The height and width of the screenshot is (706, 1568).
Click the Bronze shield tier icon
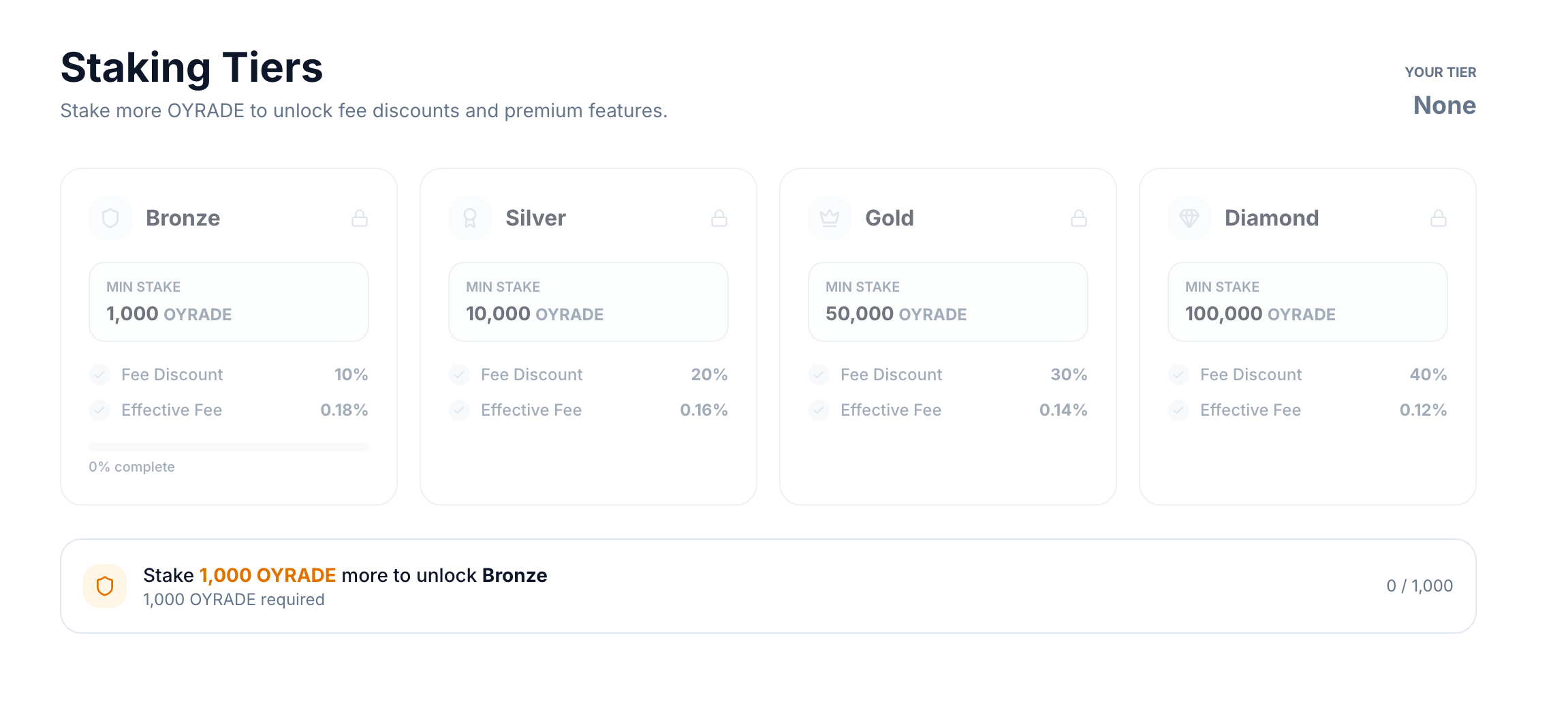(110, 218)
